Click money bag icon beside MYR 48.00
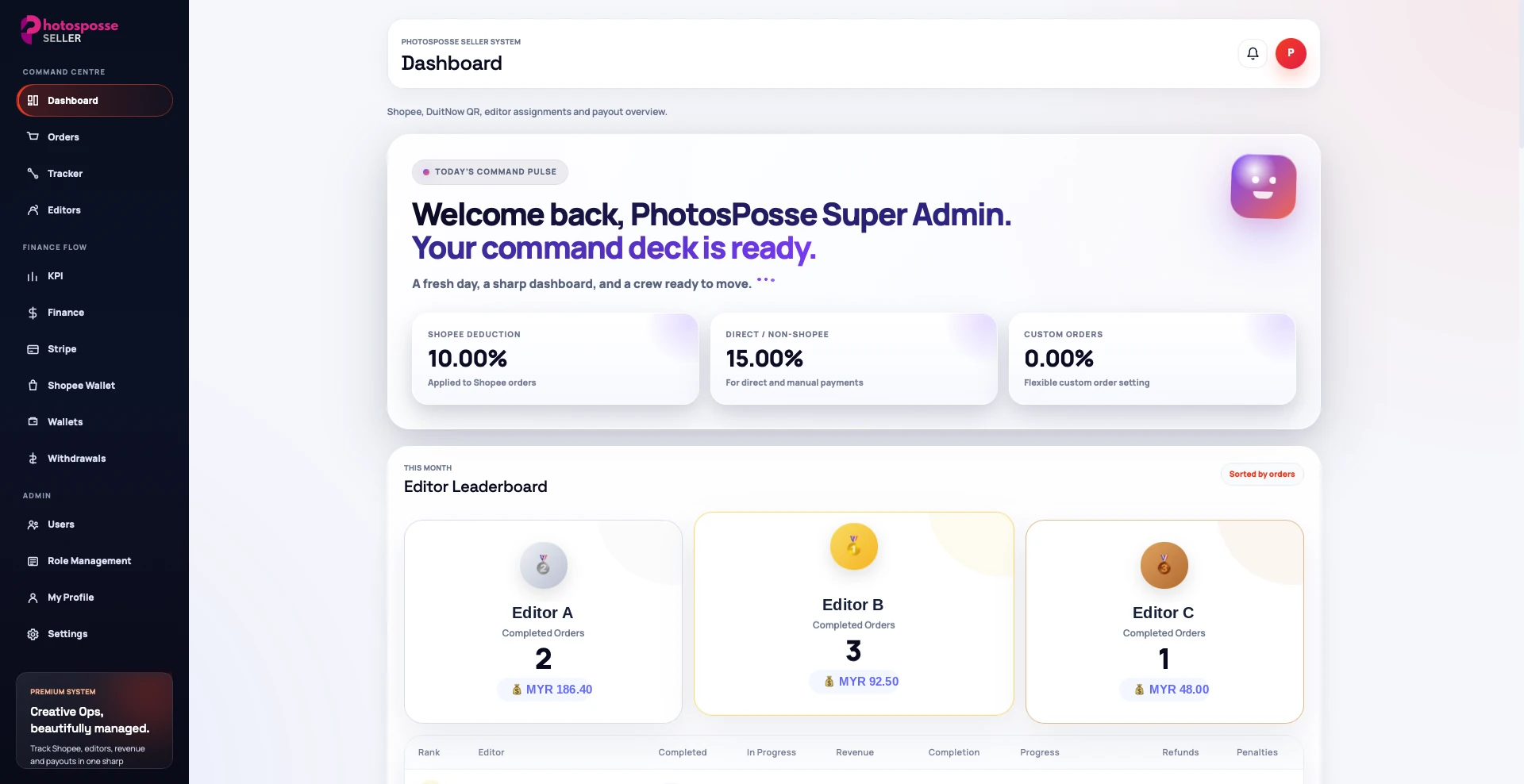This screenshot has height=784, width=1524. pos(1139,690)
